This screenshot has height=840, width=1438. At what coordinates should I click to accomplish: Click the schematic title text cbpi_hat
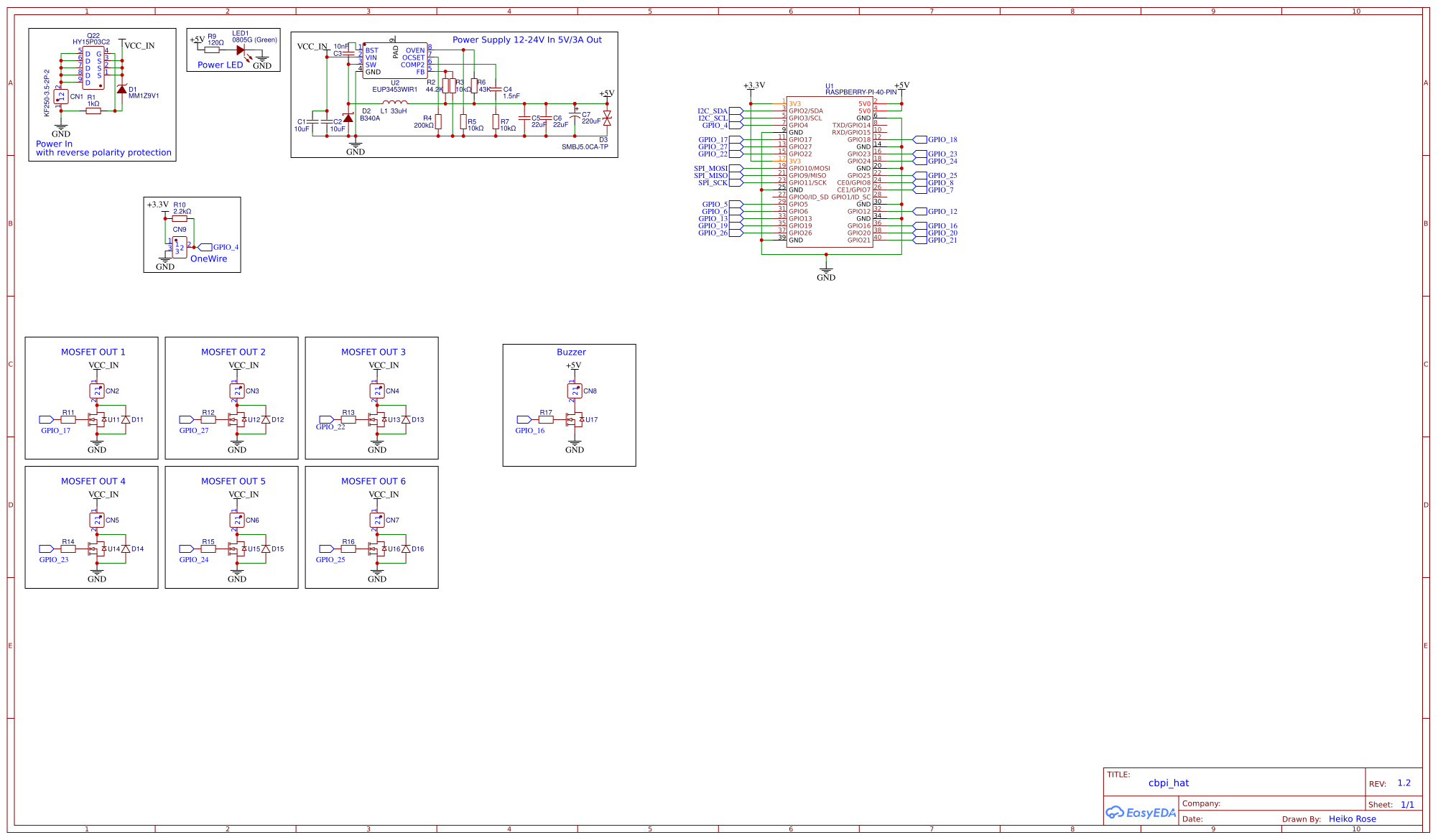click(1169, 783)
